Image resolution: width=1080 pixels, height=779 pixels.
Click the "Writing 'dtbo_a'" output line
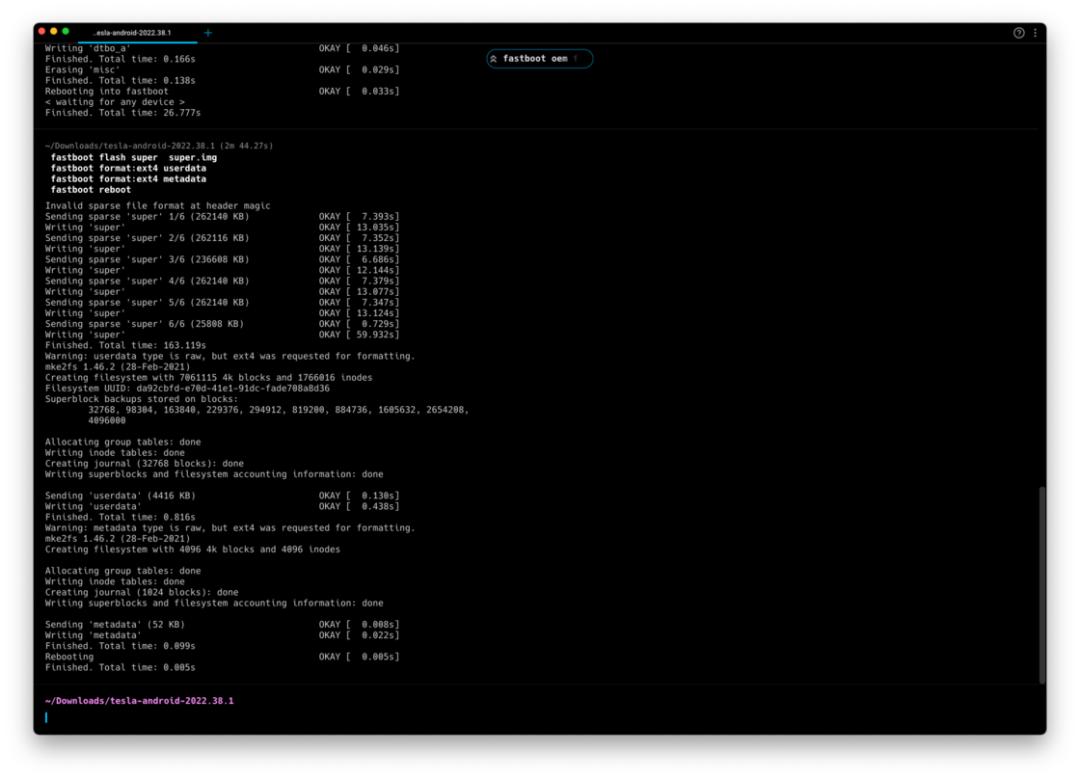[x=88, y=48]
